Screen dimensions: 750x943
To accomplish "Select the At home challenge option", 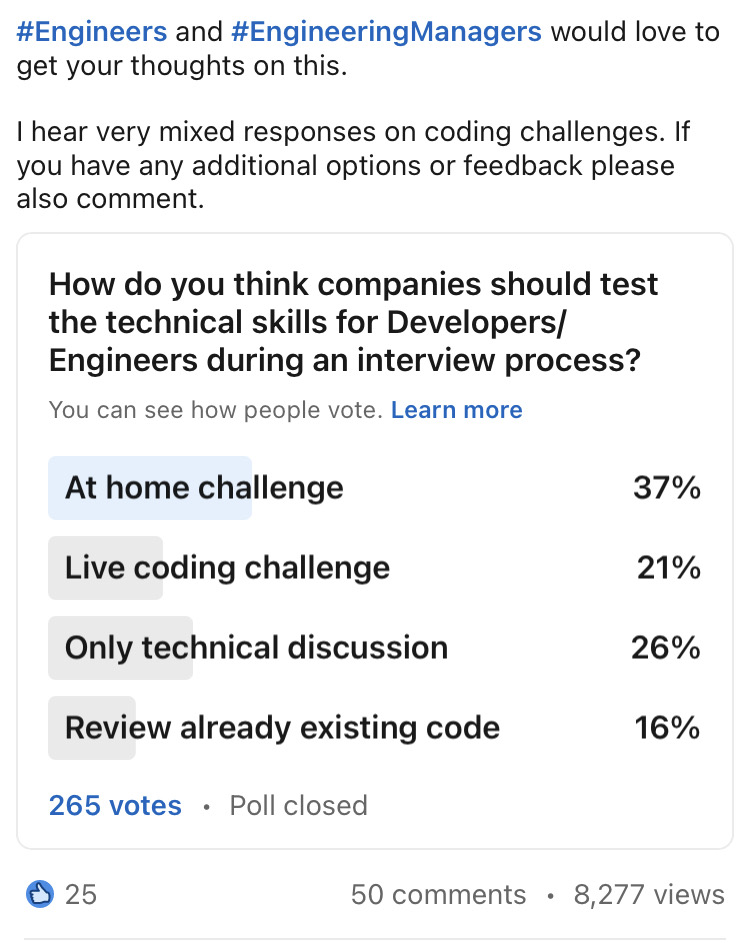I will [x=375, y=488].
